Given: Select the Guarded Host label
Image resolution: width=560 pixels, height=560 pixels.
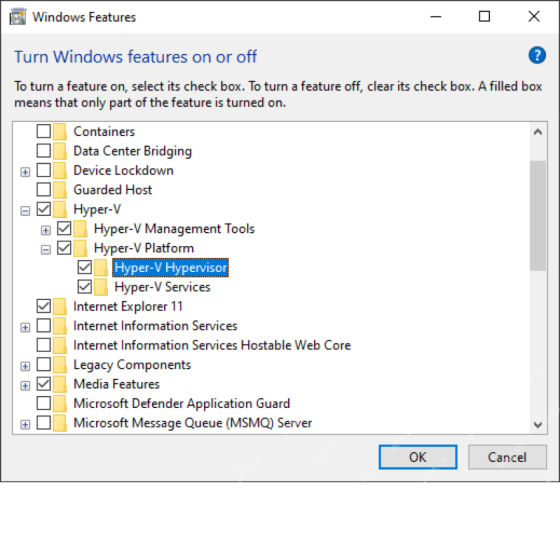Looking at the screenshot, I should coord(113,190).
